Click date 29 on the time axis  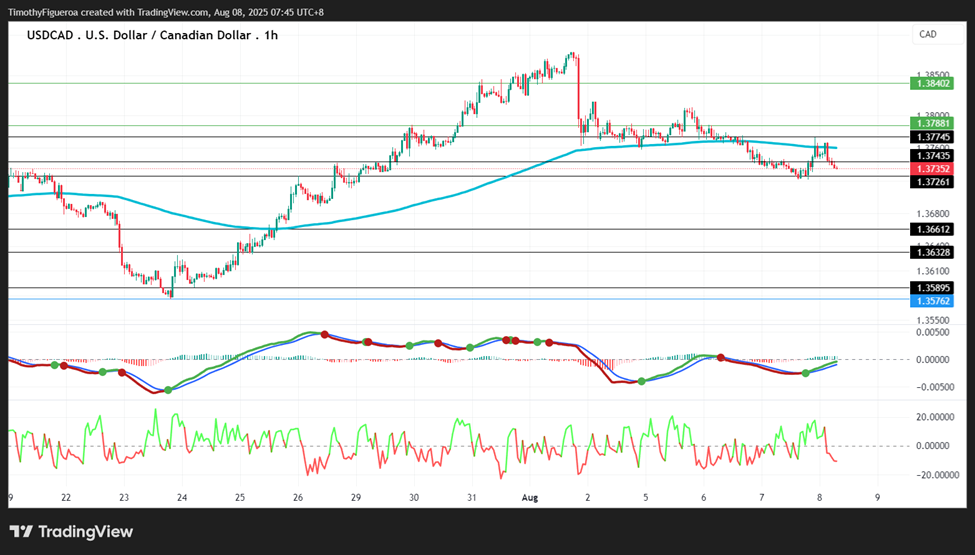tap(356, 497)
